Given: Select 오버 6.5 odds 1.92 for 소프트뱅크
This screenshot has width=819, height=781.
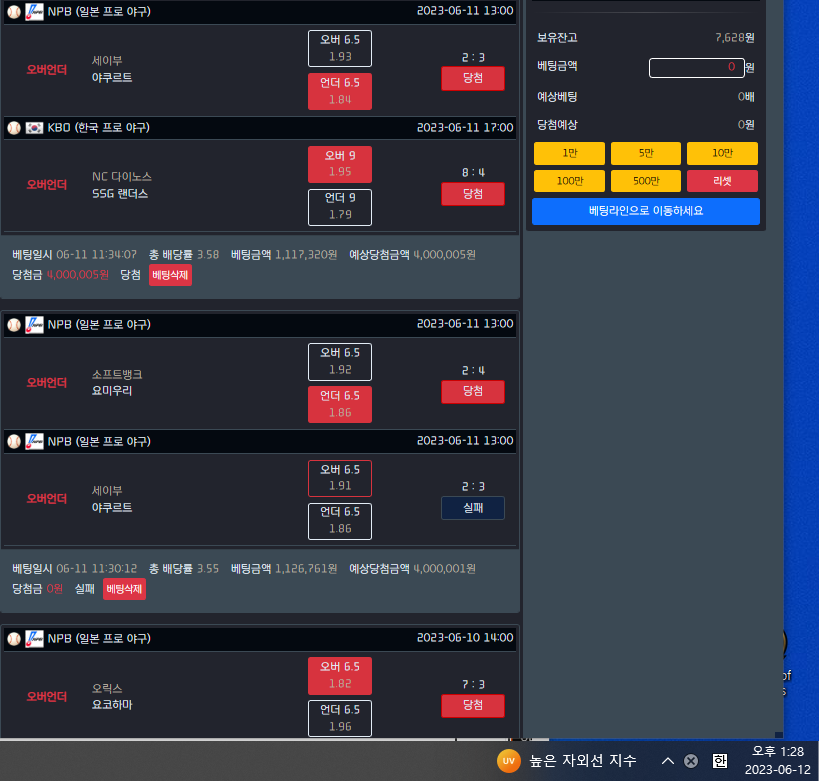Looking at the screenshot, I should click(x=340, y=362).
